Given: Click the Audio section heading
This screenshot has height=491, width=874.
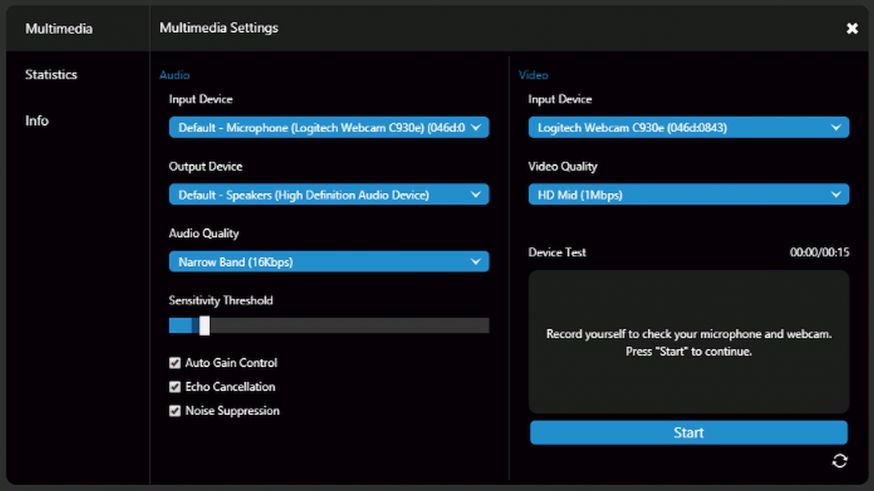Looking at the screenshot, I should point(174,75).
